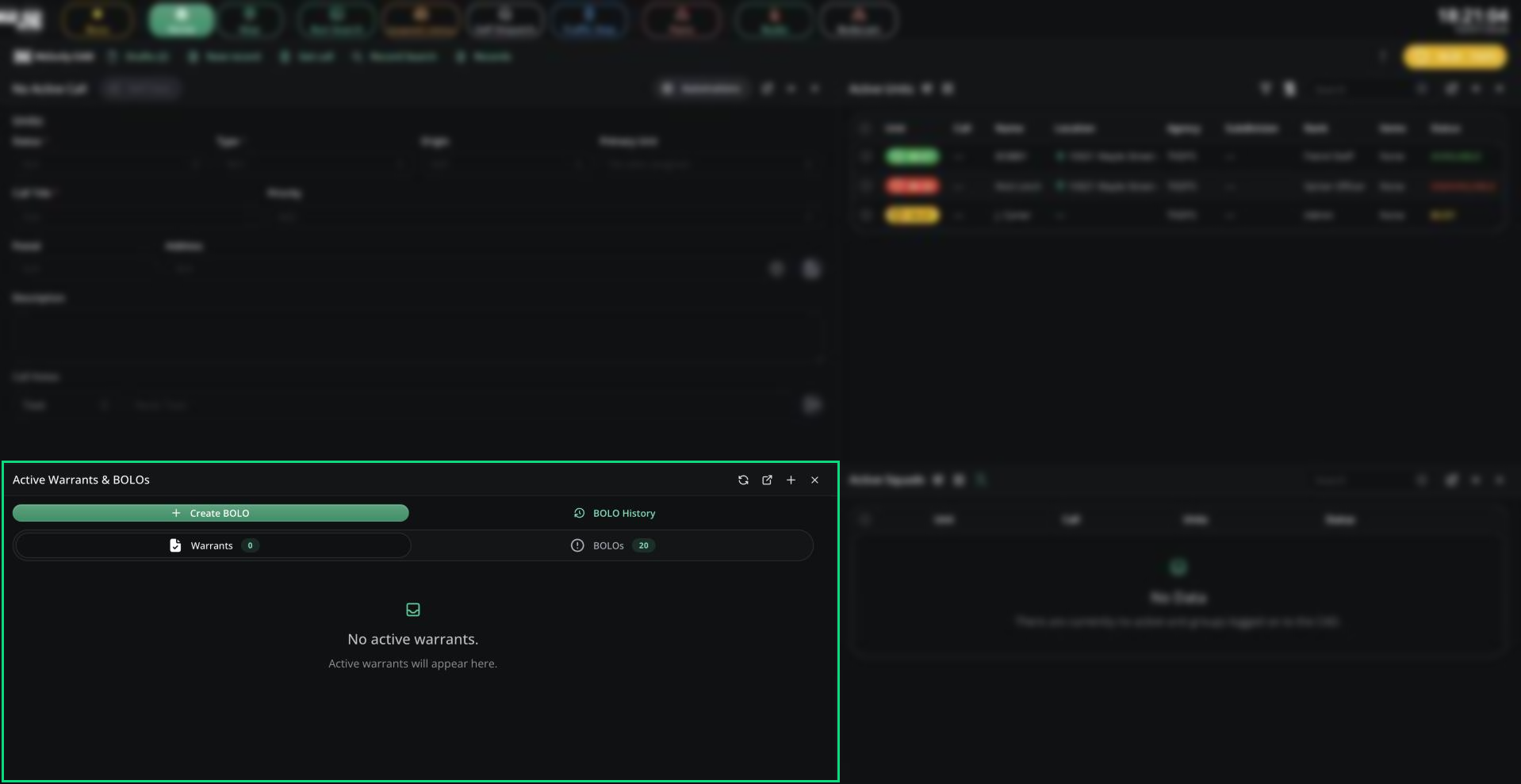The height and width of the screenshot is (784, 1521).
Task: Refresh the Active Warrants & BOLOs panel
Action: tap(743, 480)
